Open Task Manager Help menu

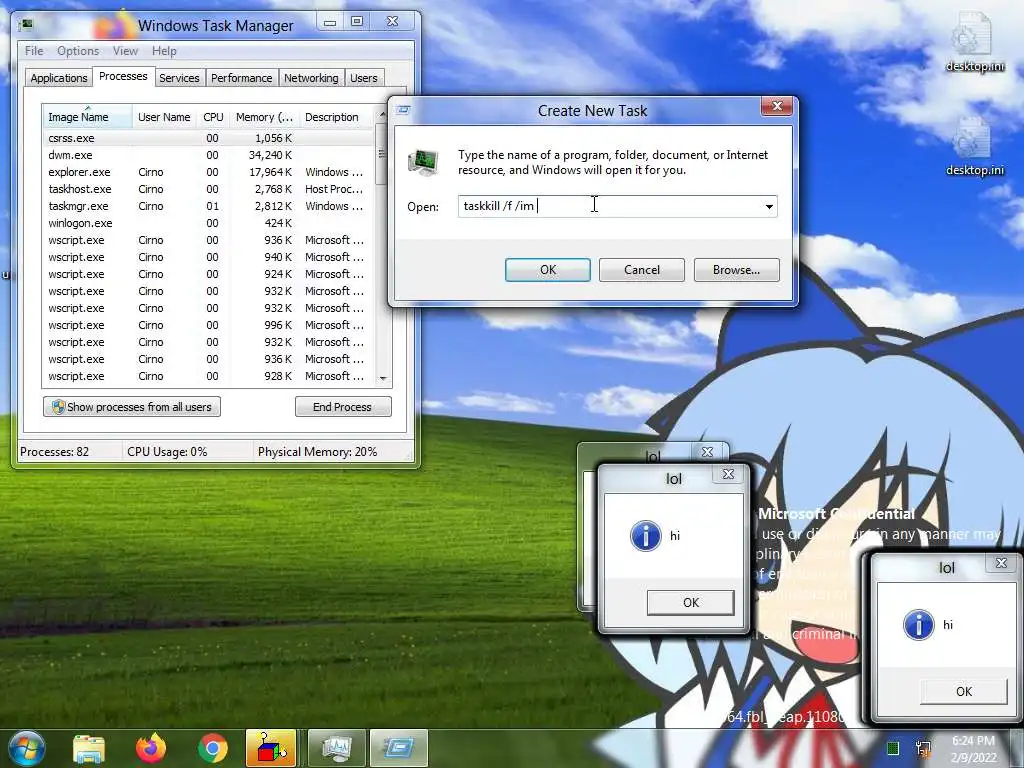pyautogui.click(x=164, y=51)
